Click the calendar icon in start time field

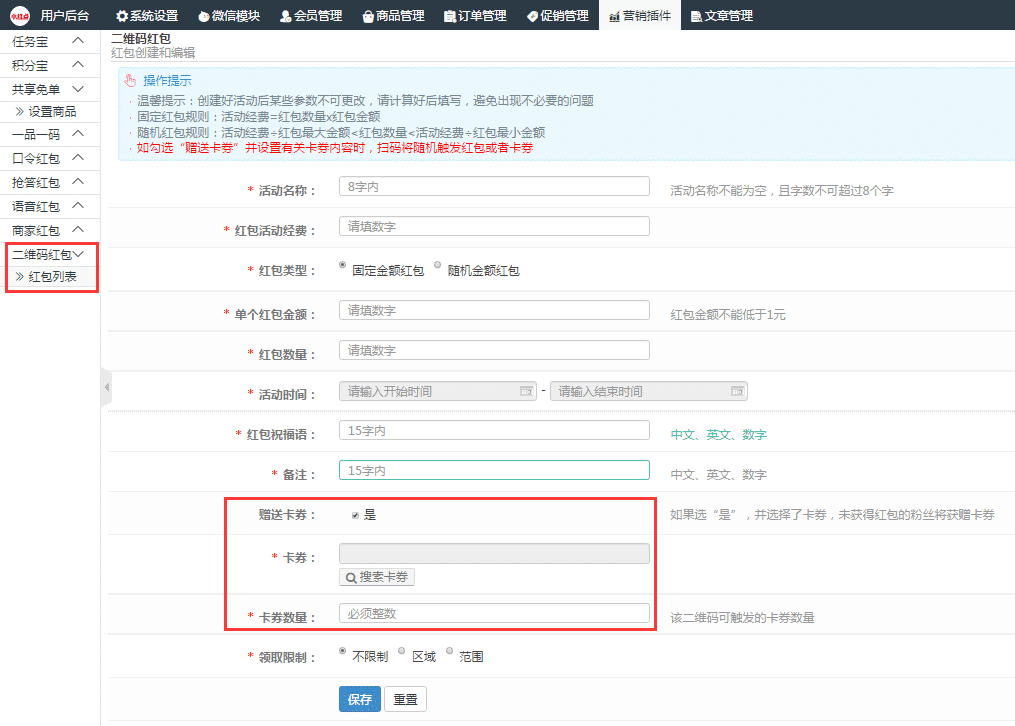(x=526, y=391)
